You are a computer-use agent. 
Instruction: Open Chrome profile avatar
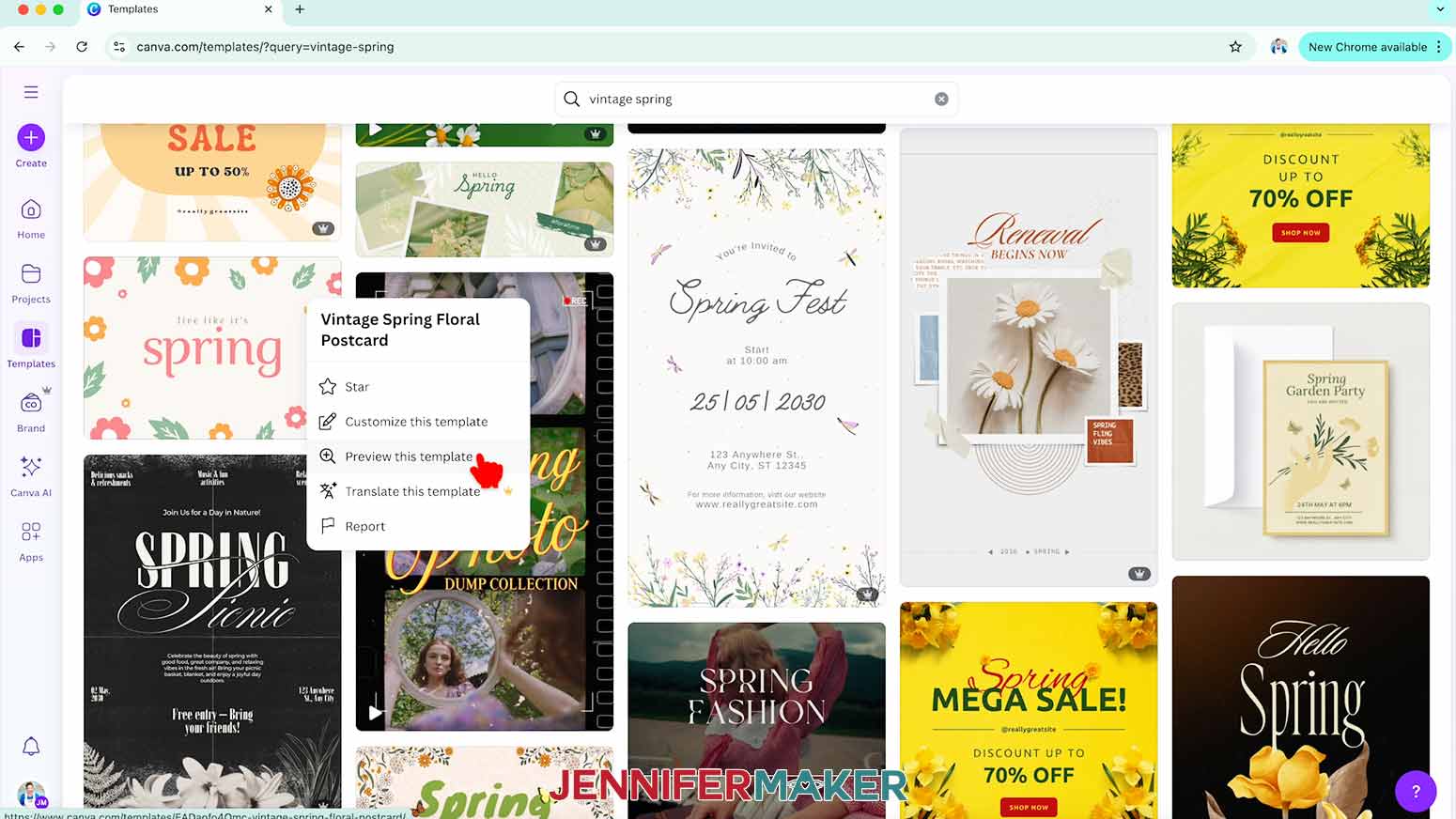[x=1278, y=47]
